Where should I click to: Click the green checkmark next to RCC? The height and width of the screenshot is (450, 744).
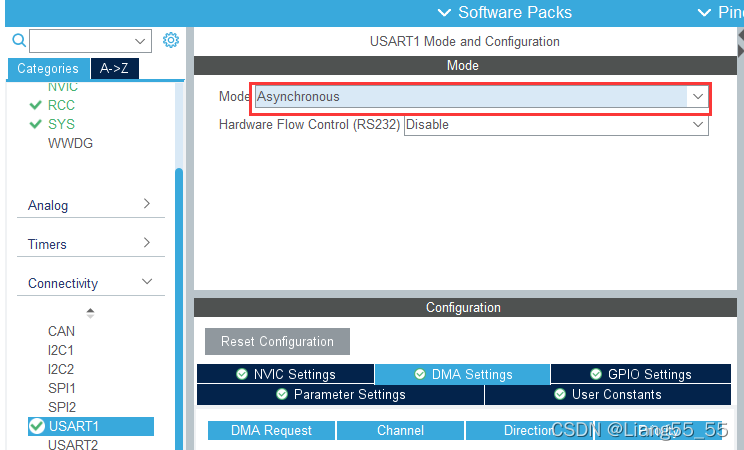coord(36,105)
